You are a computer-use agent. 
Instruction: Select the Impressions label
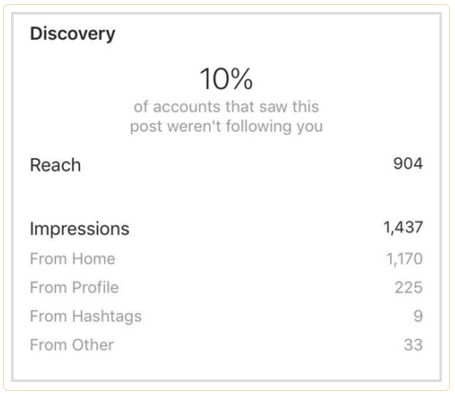click(x=79, y=229)
